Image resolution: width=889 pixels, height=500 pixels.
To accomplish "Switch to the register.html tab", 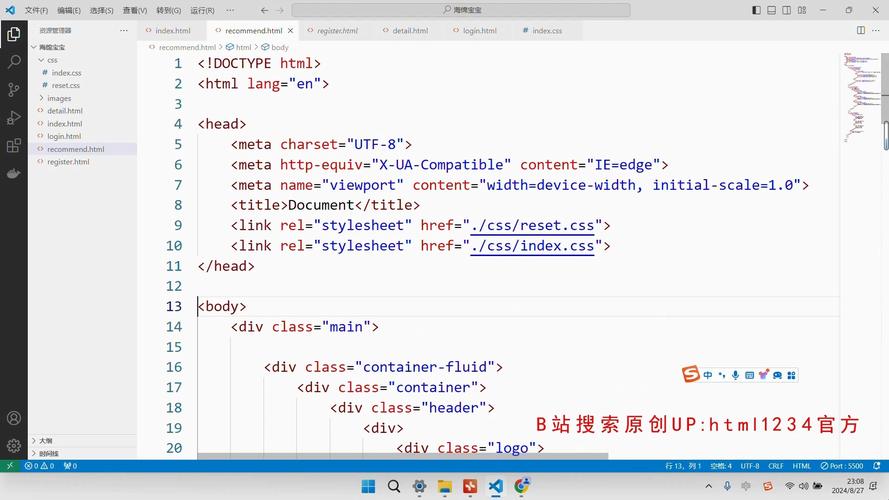I will (x=337, y=31).
